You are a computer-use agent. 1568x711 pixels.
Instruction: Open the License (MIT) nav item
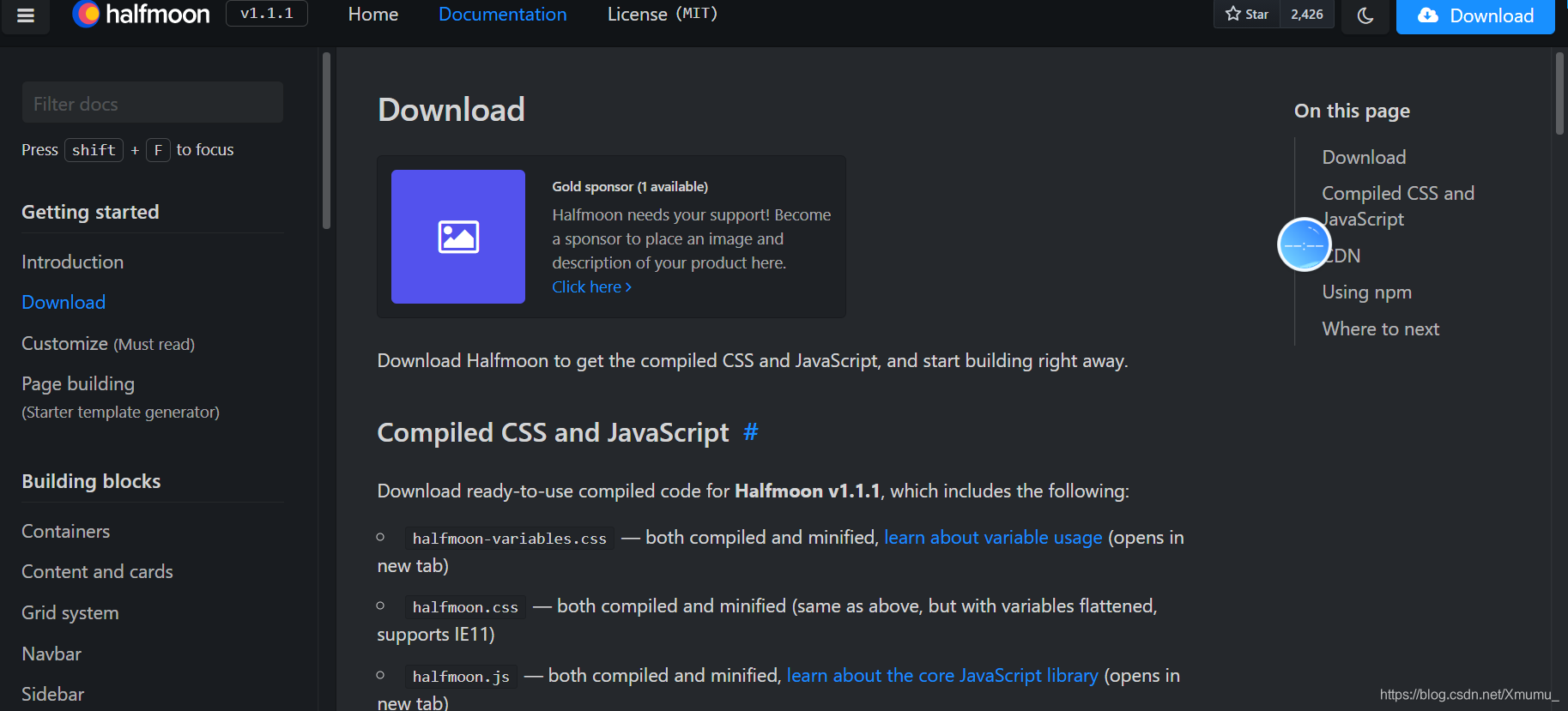pyautogui.click(x=663, y=15)
